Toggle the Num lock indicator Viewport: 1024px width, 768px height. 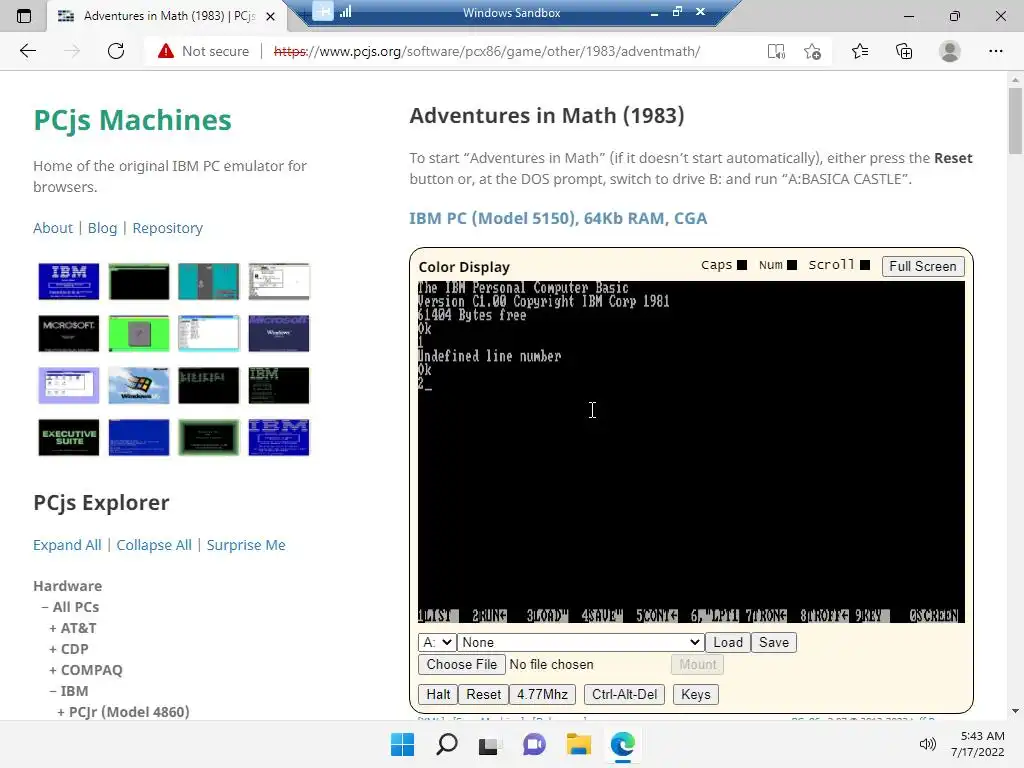[792, 265]
